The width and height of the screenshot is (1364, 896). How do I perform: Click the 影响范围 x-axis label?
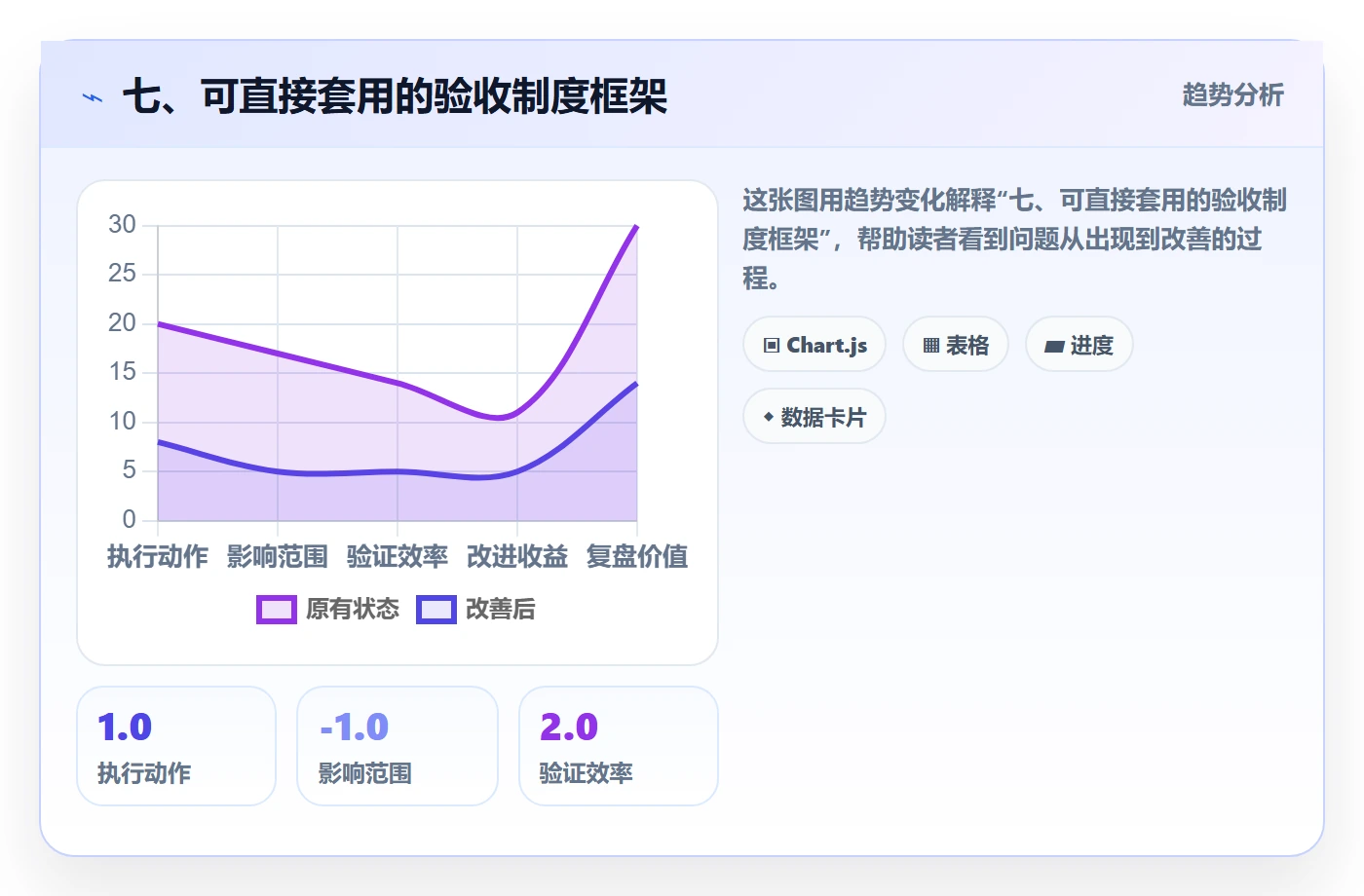pyautogui.click(x=278, y=557)
